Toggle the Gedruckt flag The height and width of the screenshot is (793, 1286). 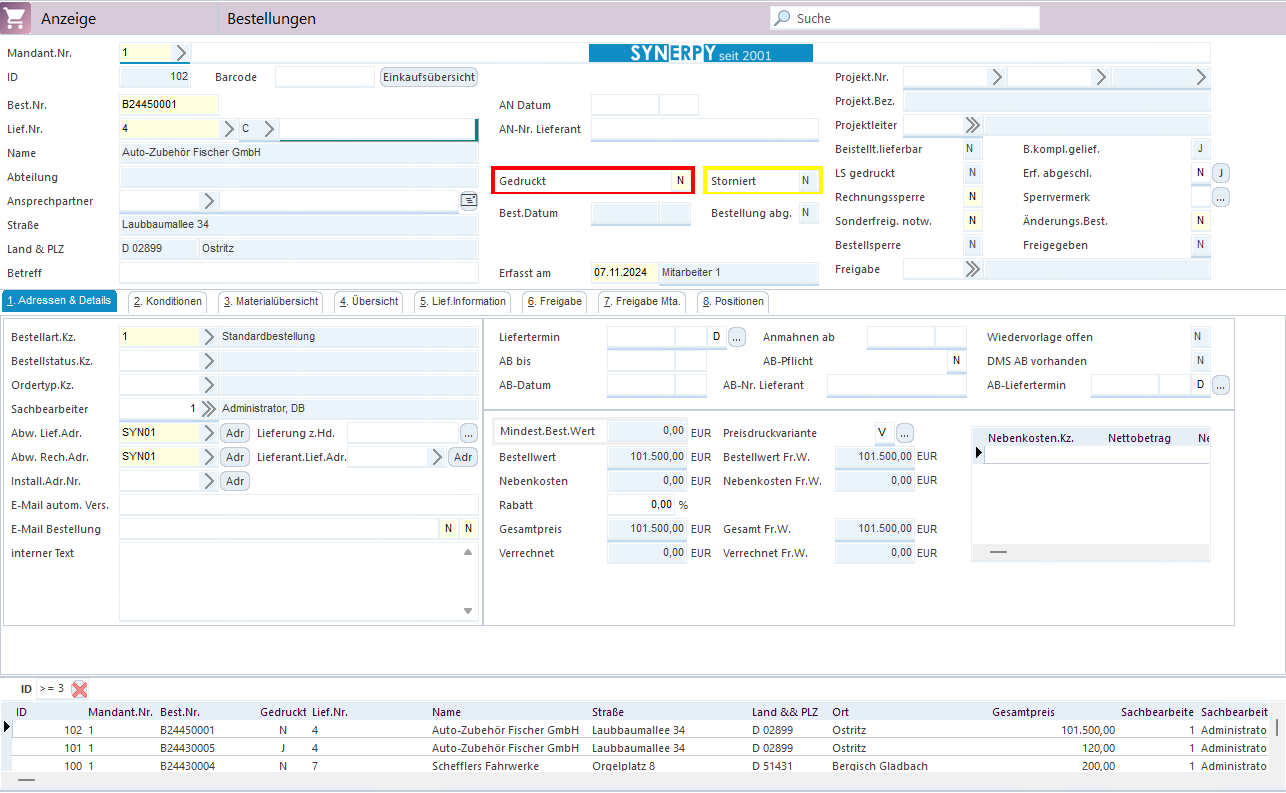click(x=680, y=181)
